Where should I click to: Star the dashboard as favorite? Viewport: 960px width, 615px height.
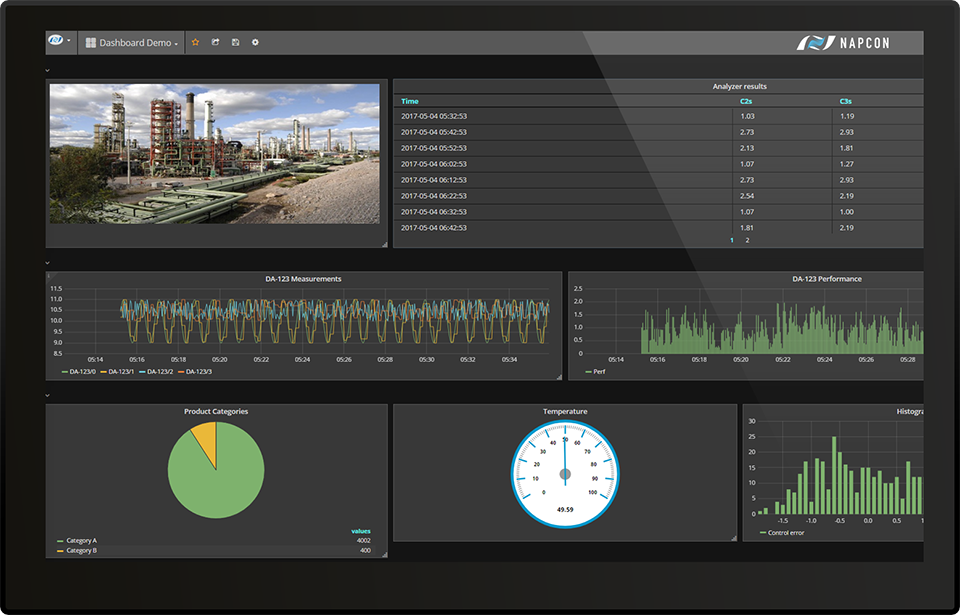click(196, 43)
